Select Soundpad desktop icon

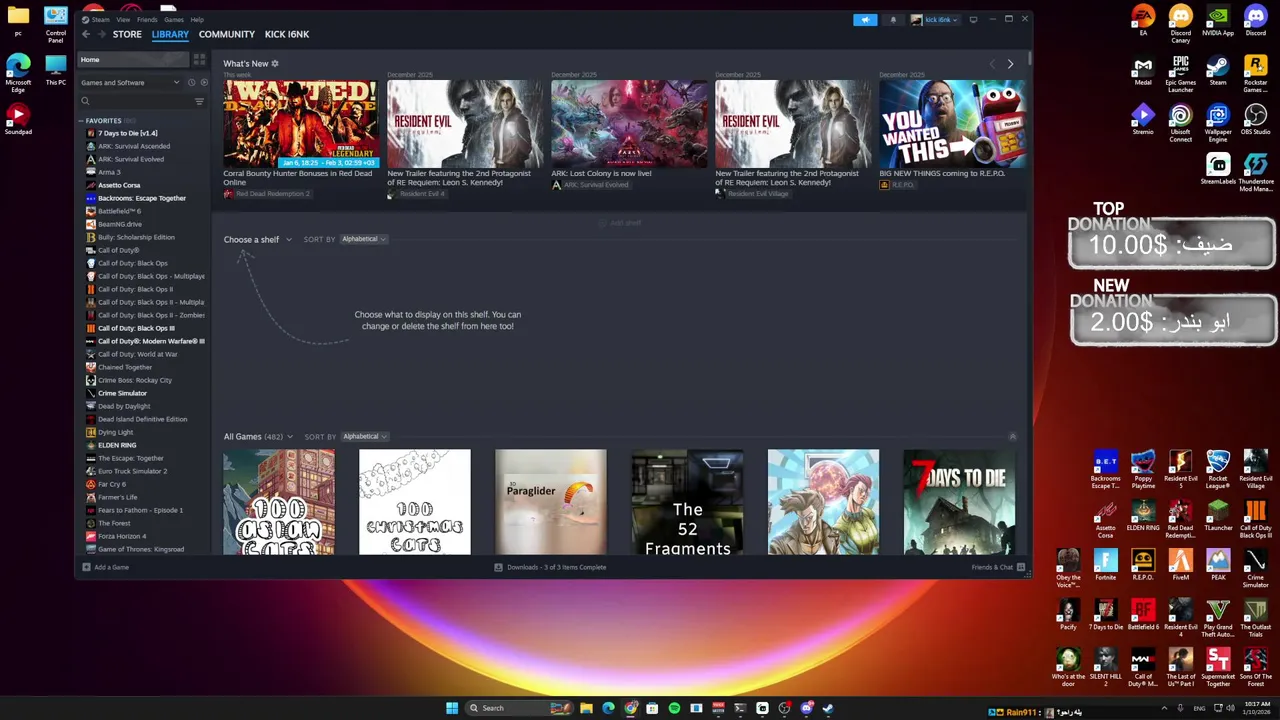pos(18,120)
